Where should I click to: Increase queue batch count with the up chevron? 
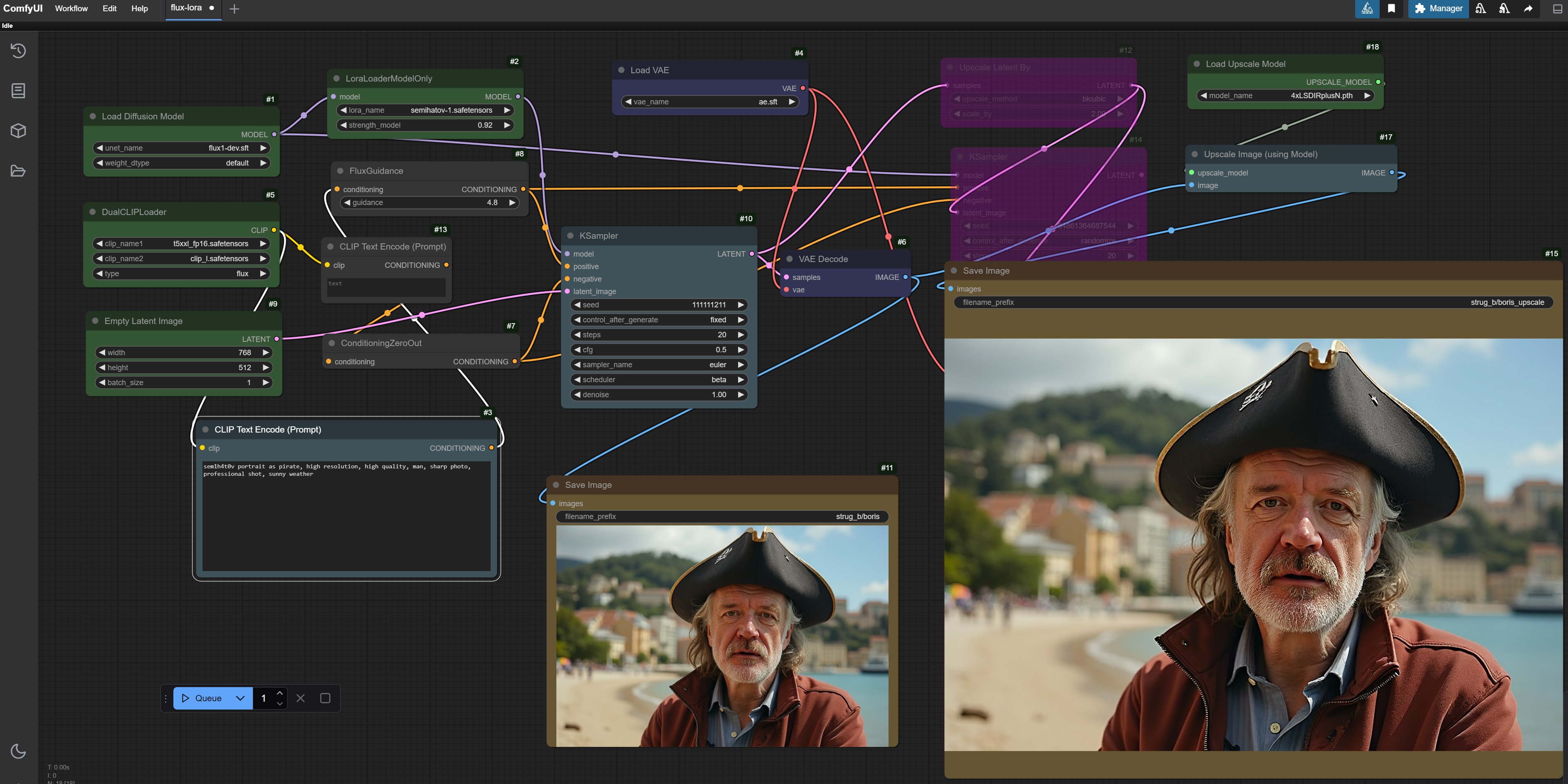tap(280, 693)
